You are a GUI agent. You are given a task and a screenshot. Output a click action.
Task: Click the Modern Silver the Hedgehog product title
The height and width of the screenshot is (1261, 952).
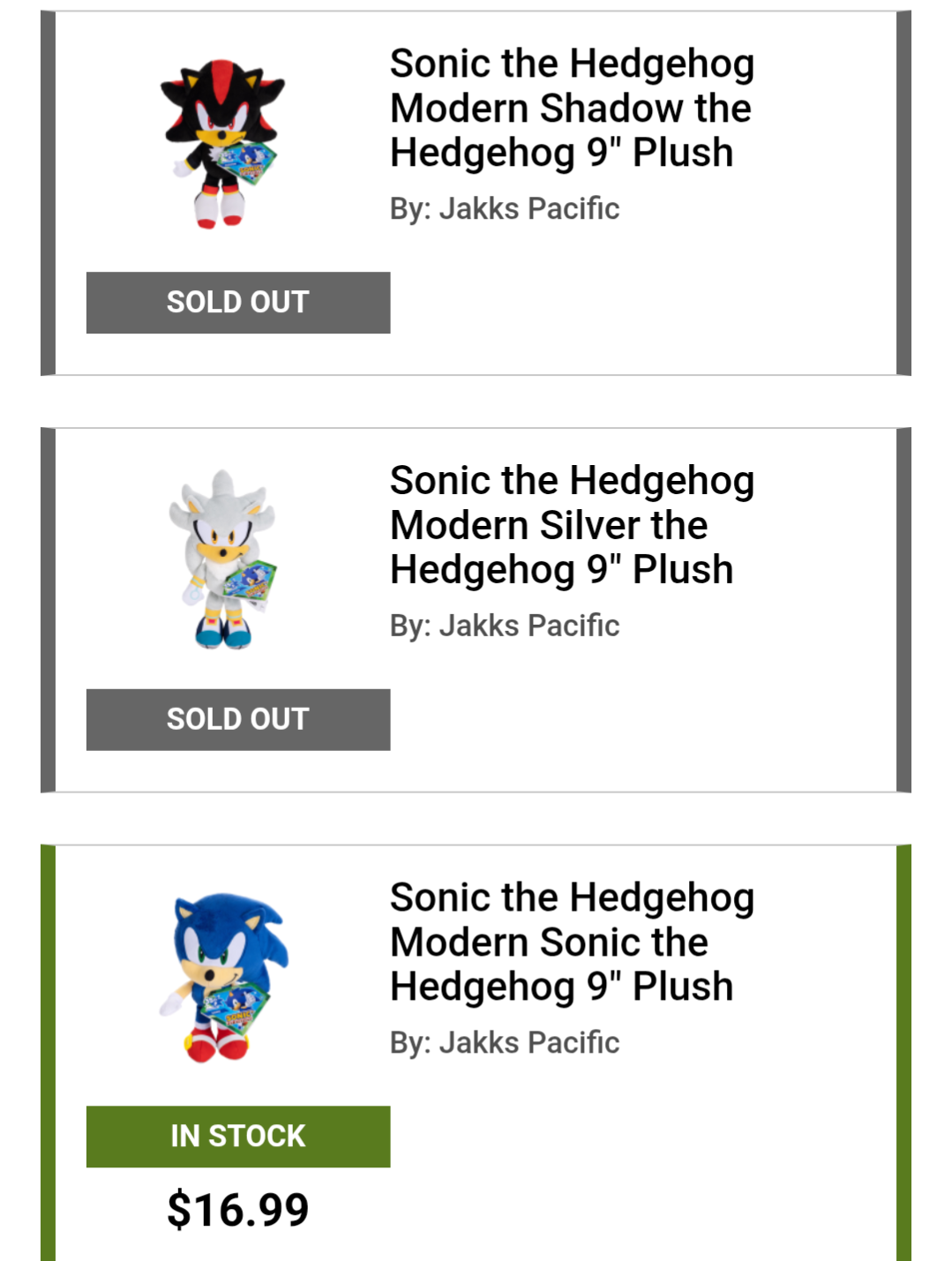[x=571, y=525]
